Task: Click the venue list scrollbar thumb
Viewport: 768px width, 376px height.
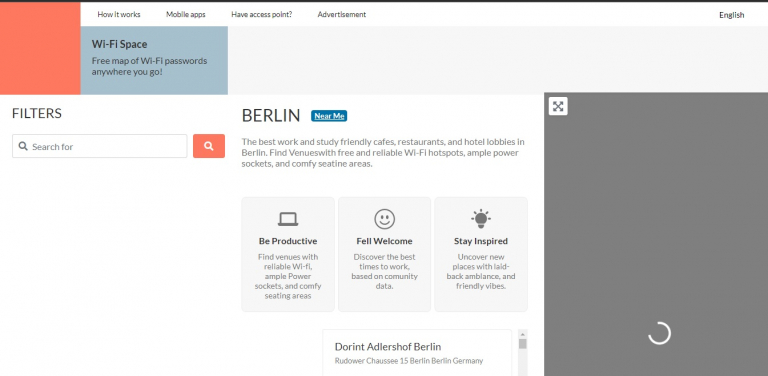Action: coord(523,344)
